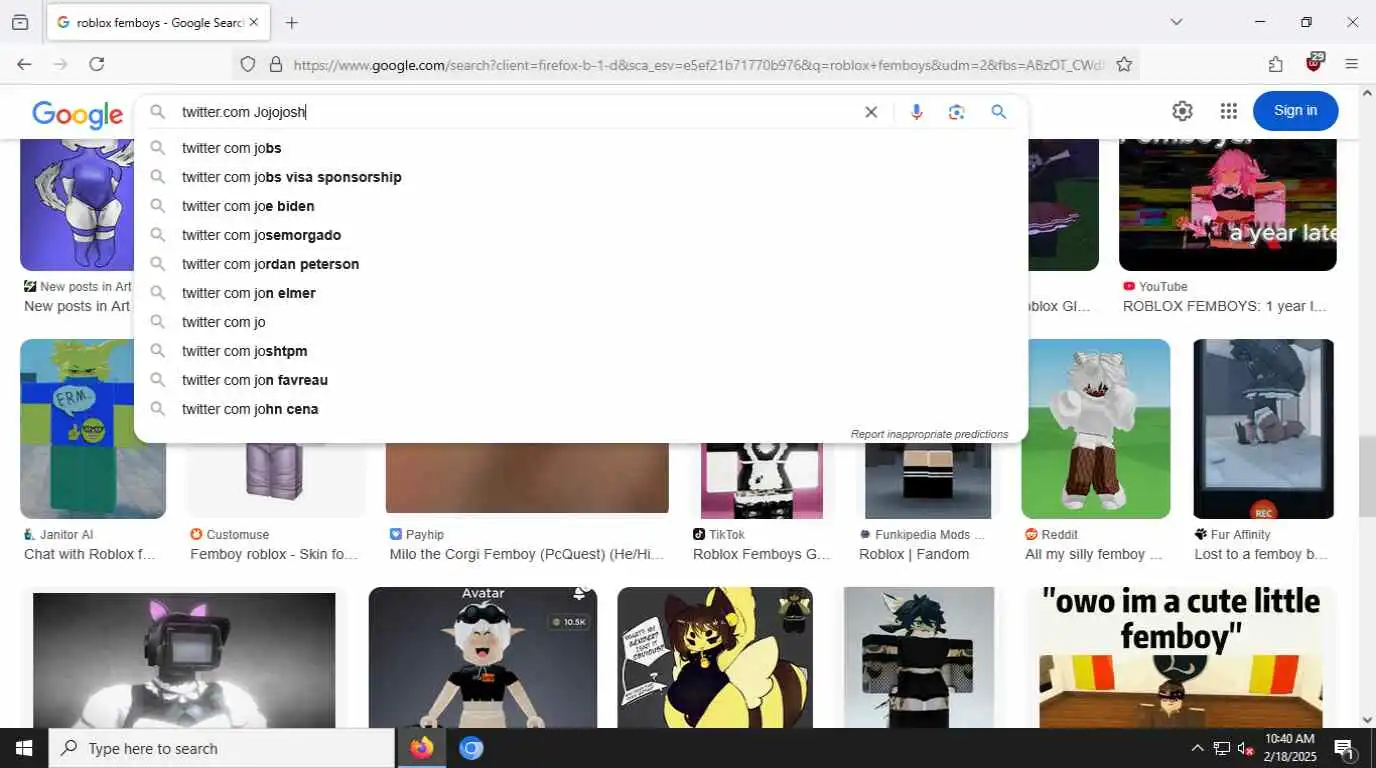Click into the search text field
This screenshot has width=1376, height=768.
click(x=515, y=112)
